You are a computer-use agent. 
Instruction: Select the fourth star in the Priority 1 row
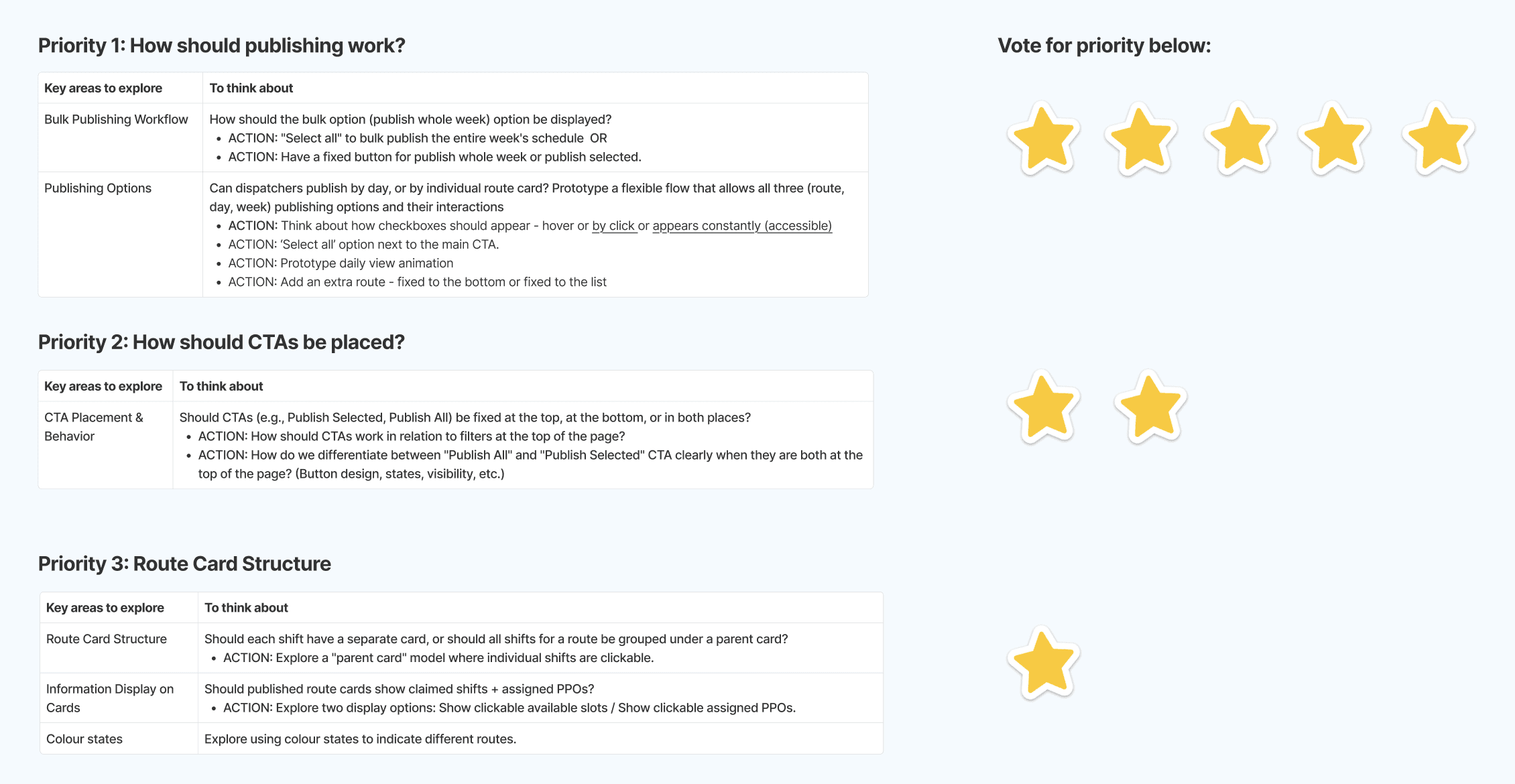pos(1335,139)
